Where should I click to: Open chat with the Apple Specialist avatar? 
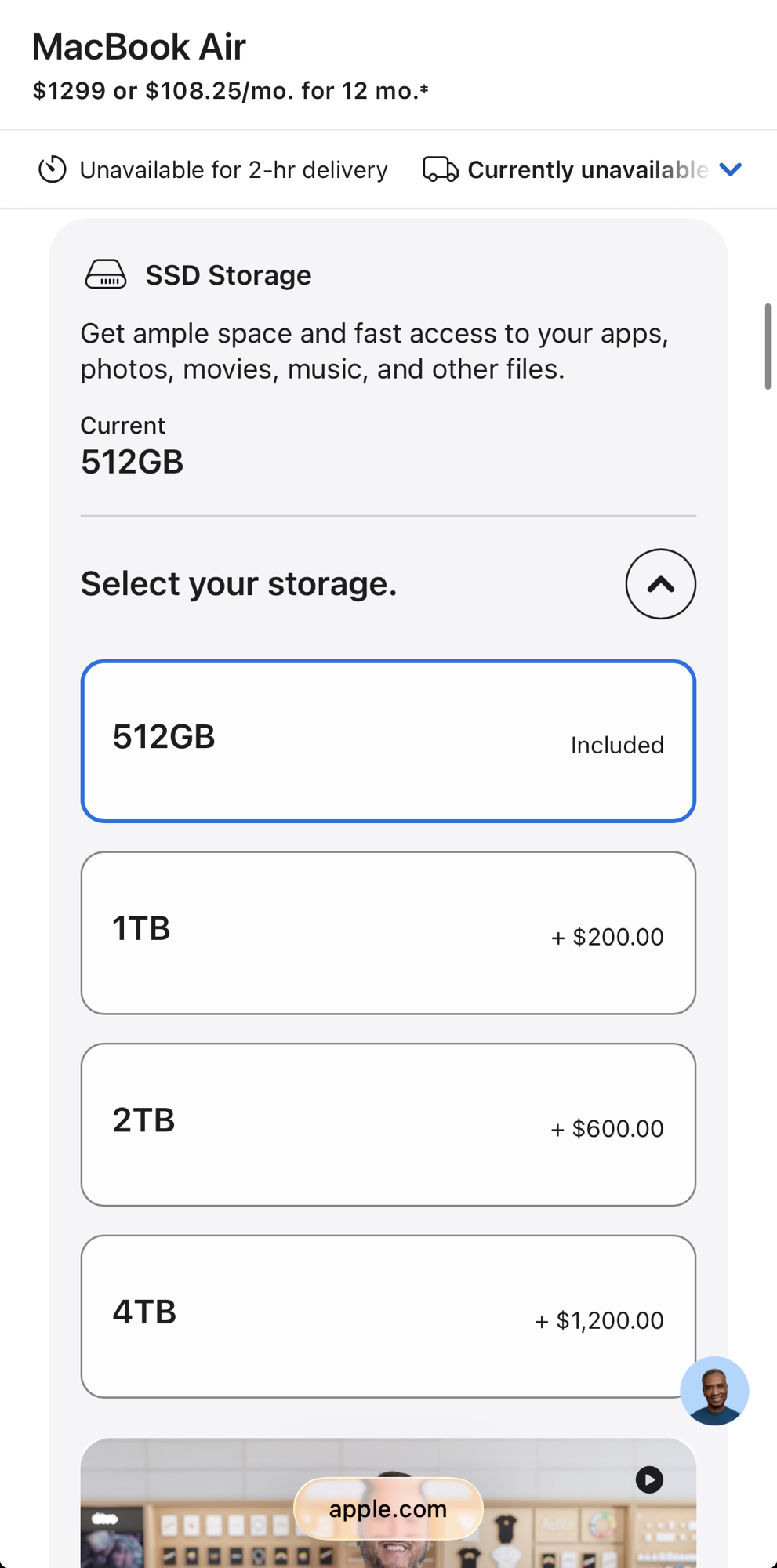click(x=714, y=1391)
